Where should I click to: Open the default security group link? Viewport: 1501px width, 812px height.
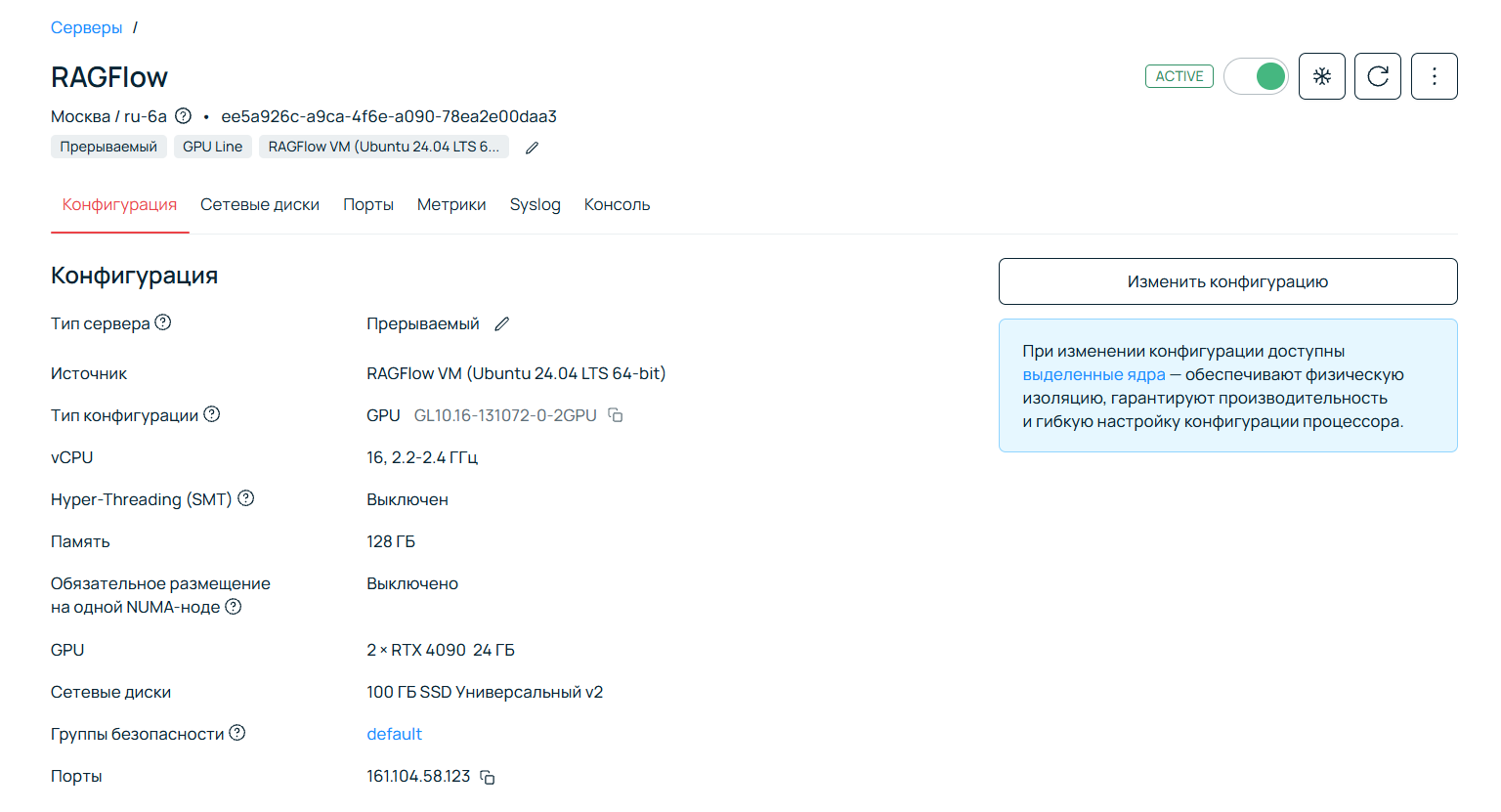point(394,734)
